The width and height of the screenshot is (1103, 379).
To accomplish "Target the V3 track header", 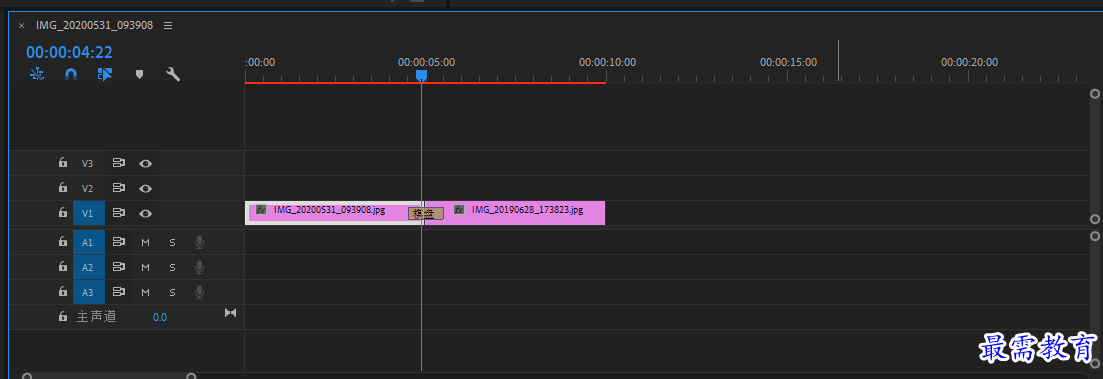I will 88,163.
